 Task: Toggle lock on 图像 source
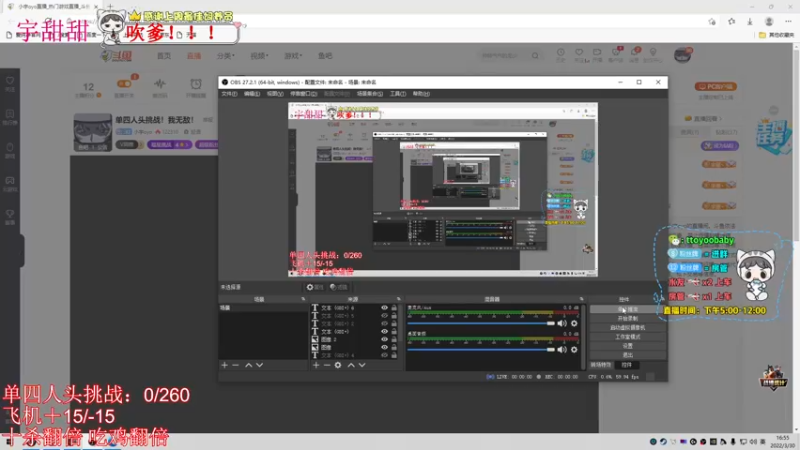394,347
